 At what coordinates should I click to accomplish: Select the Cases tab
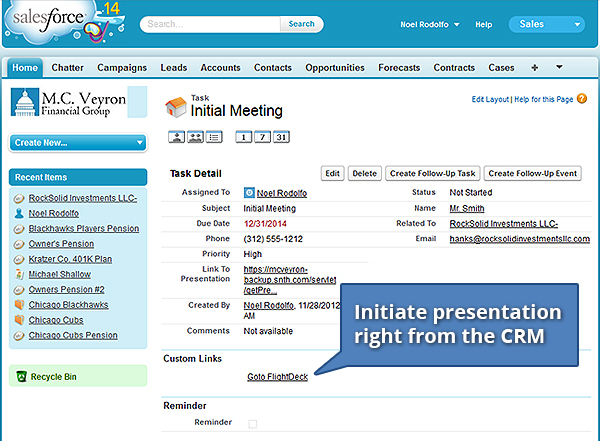pos(501,68)
